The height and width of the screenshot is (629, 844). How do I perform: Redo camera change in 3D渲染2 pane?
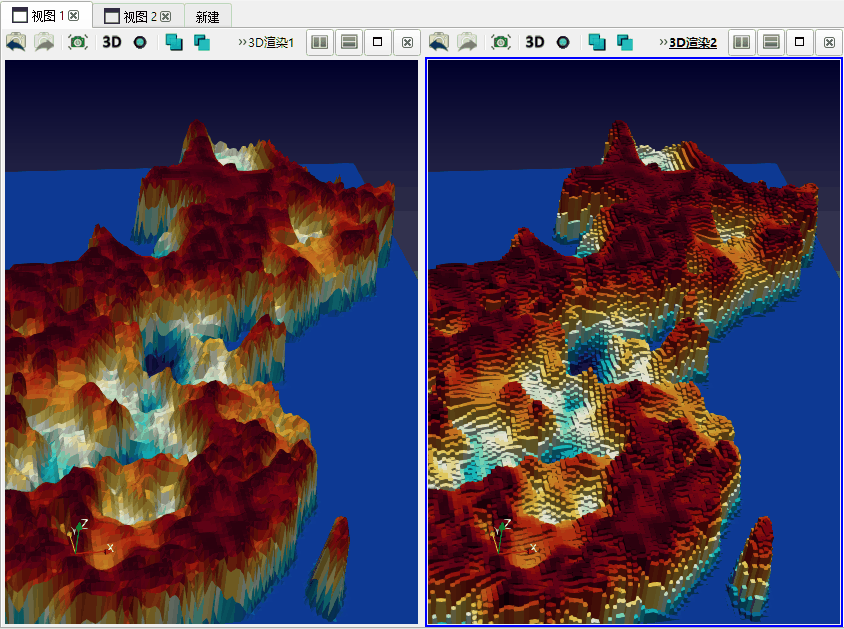pyautogui.click(x=467, y=42)
